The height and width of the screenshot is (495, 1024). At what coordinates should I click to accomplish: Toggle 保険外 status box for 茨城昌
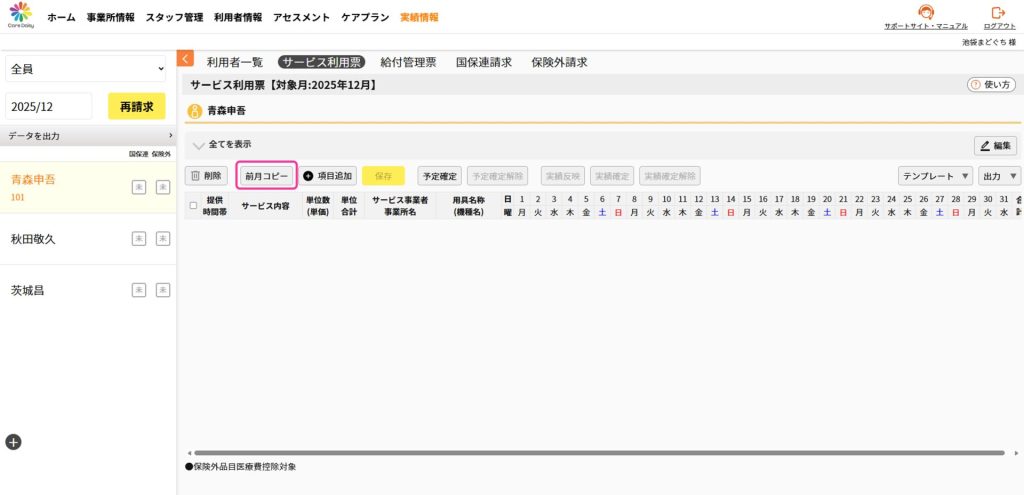162,290
